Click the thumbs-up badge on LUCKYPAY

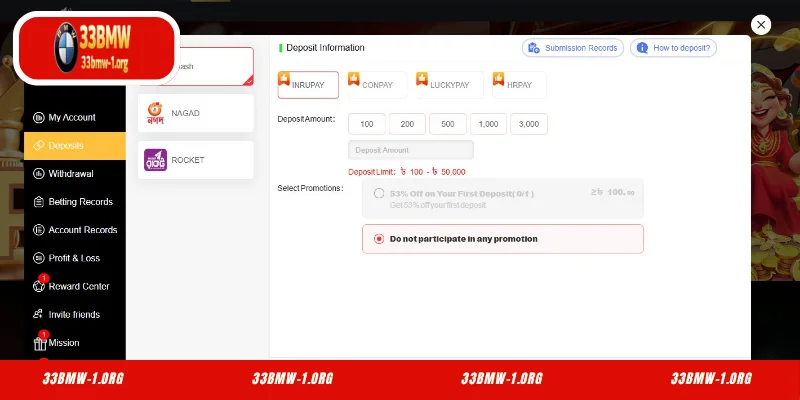coord(422,79)
